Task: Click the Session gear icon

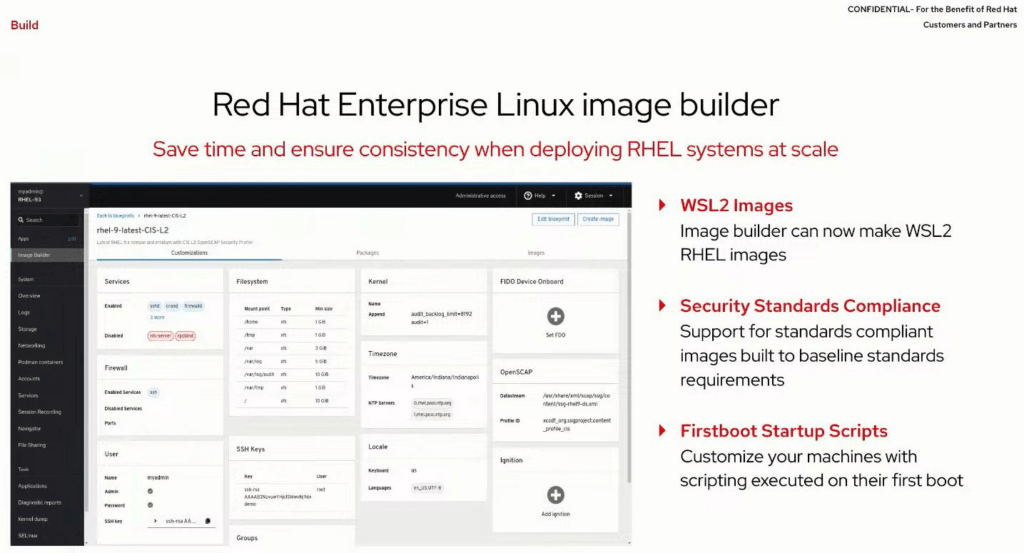Action: 578,195
